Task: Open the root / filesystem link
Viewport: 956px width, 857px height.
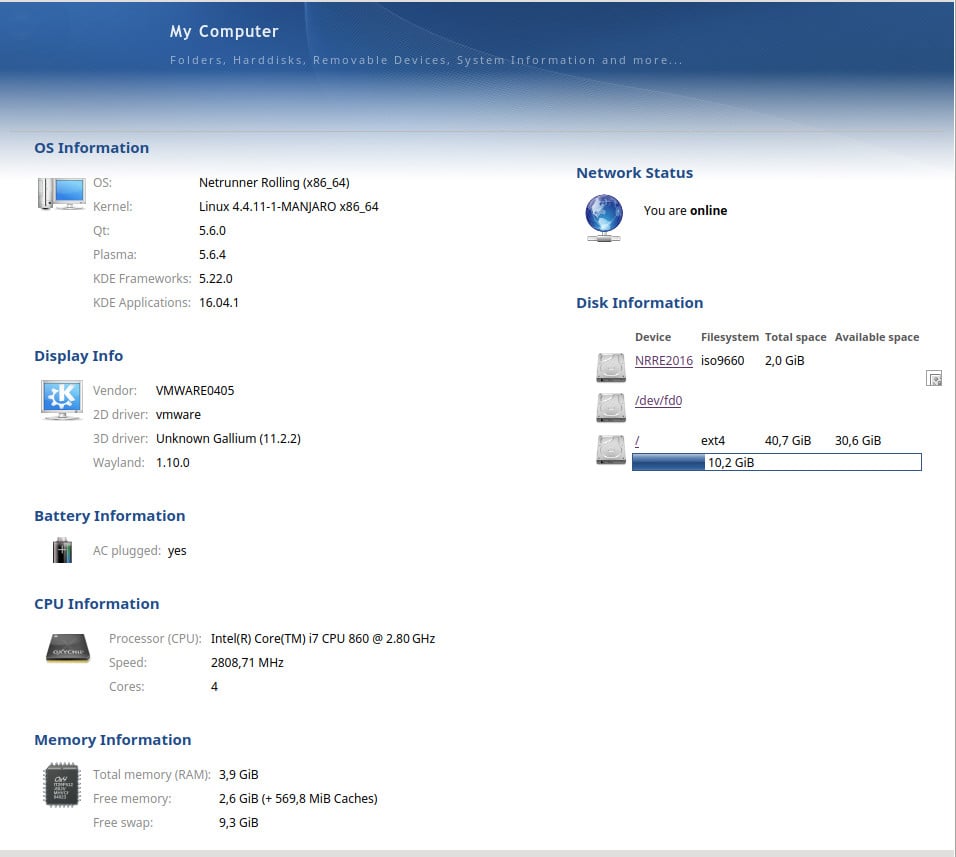Action: [637, 441]
